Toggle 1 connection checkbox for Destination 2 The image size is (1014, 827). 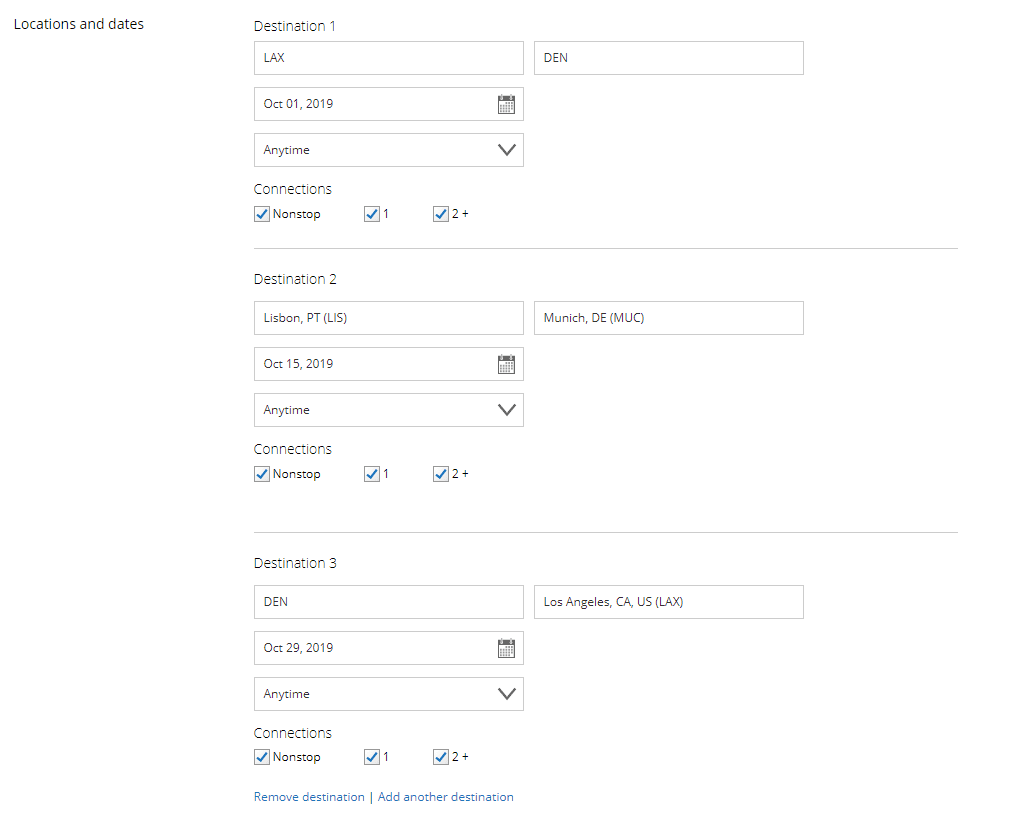tap(372, 474)
